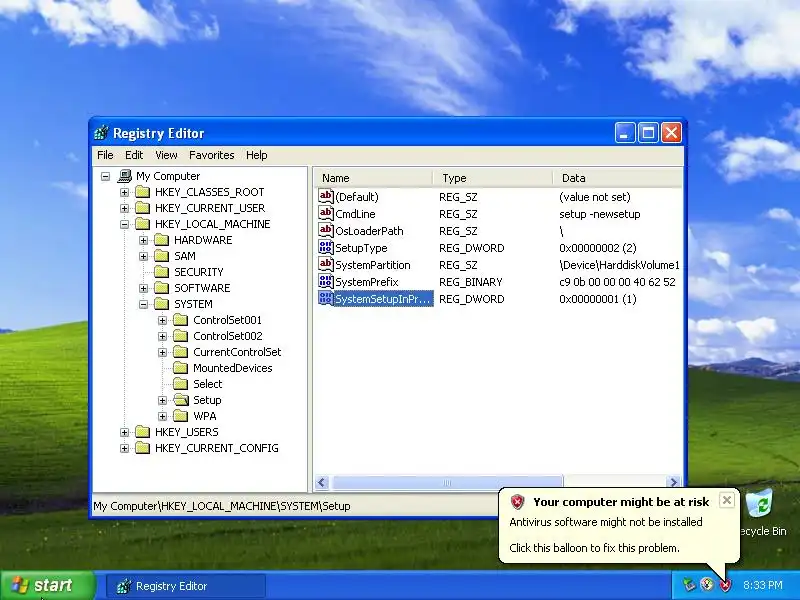Select the SetupType value name

(x=361, y=248)
